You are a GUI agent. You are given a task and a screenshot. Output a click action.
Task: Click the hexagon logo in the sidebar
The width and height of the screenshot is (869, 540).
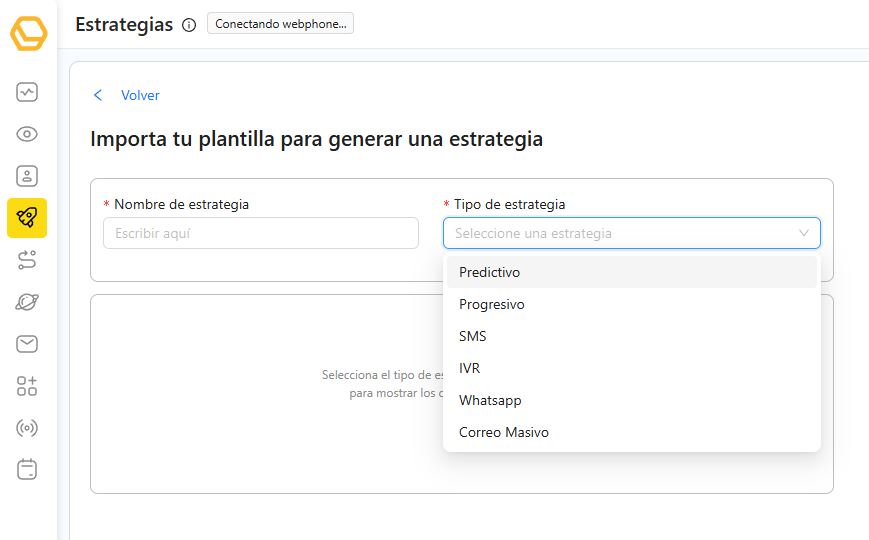(x=28, y=33)
